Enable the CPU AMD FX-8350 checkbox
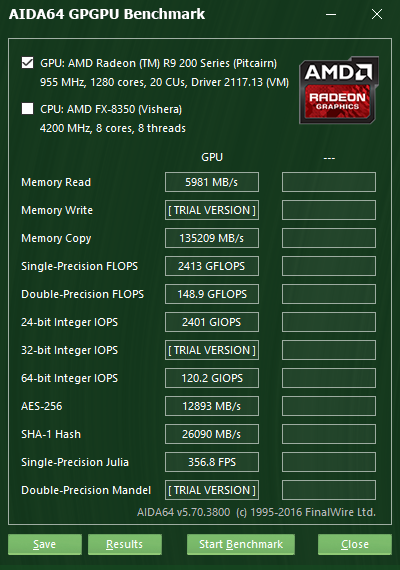 tap(27, 108)
